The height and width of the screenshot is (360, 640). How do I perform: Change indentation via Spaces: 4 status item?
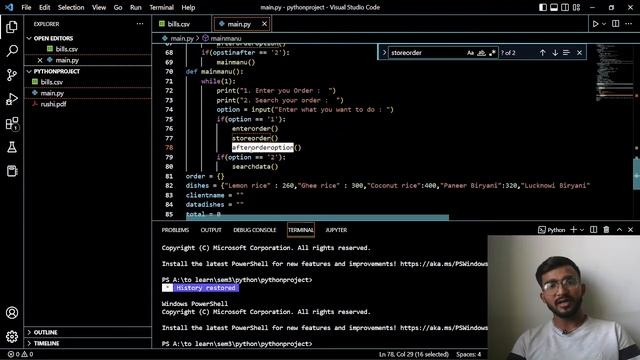coord(469,354)
